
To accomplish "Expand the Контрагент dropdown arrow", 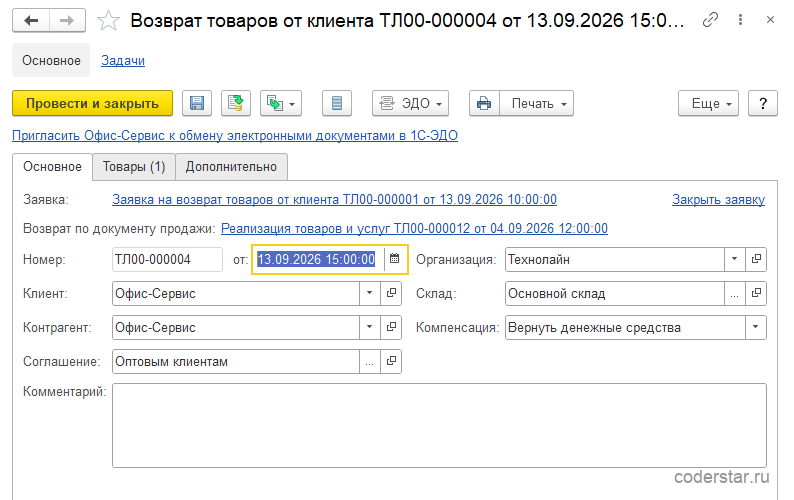I will (x=370, y=327).
